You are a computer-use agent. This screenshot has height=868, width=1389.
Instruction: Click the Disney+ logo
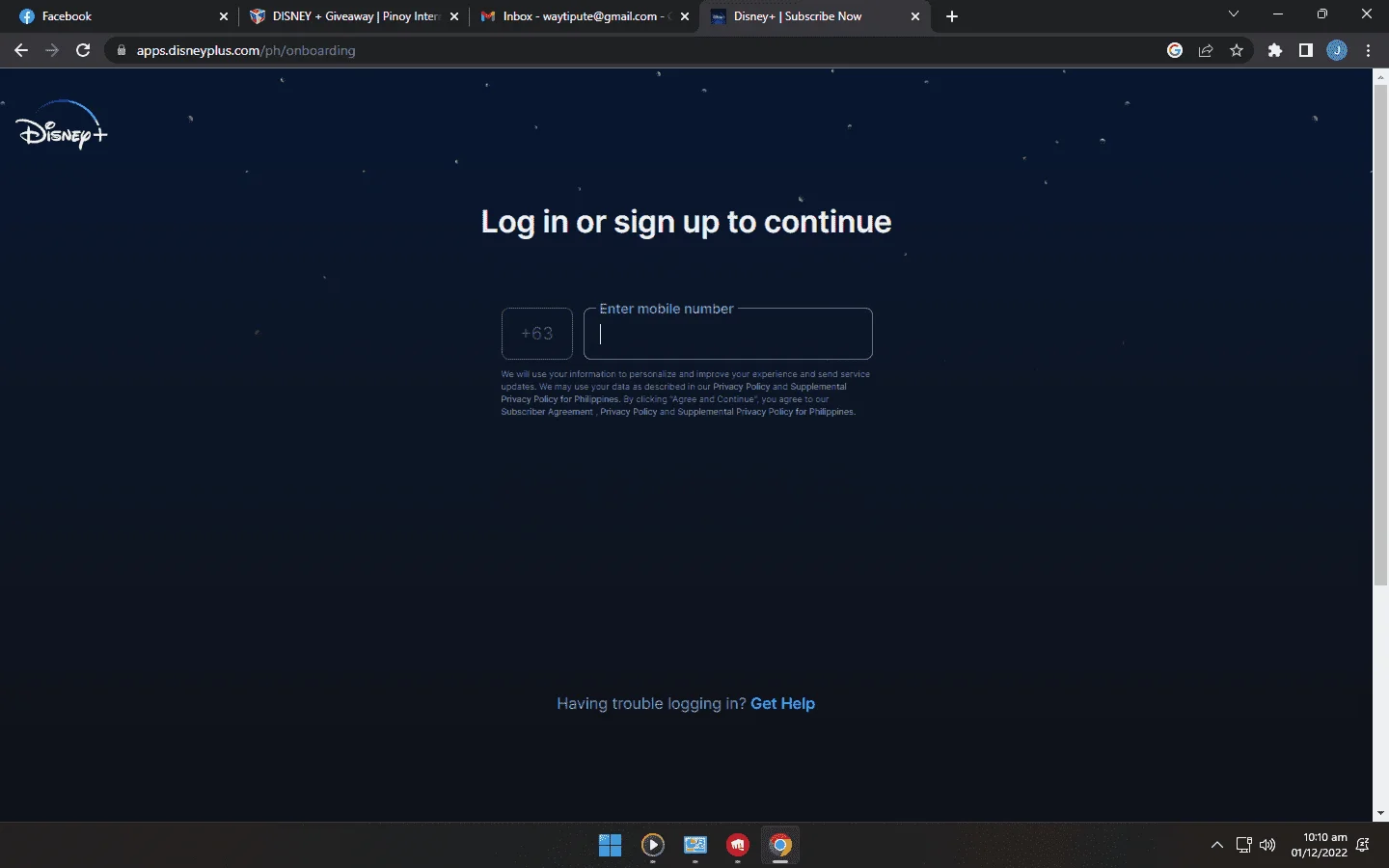pos(62,125)
